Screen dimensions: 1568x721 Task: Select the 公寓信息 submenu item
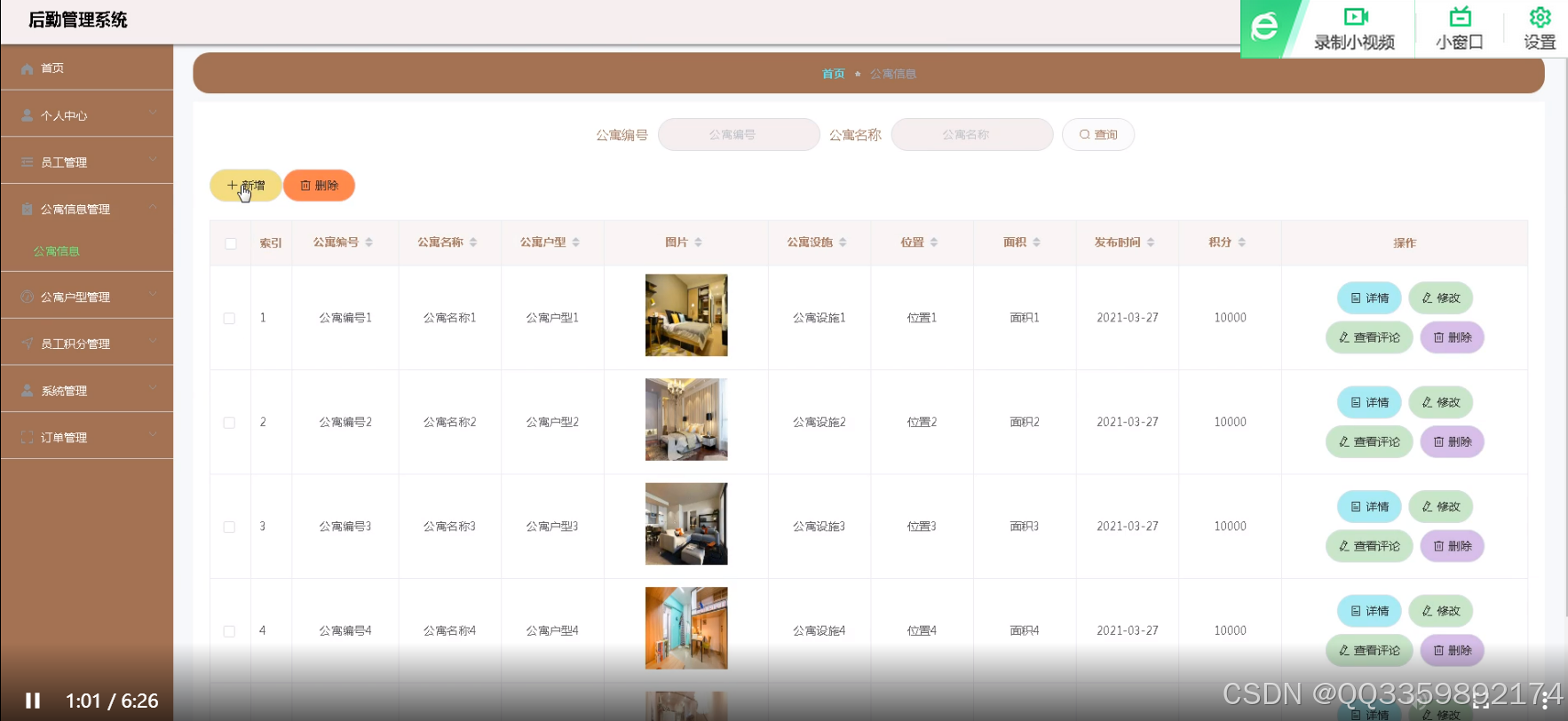57,251
